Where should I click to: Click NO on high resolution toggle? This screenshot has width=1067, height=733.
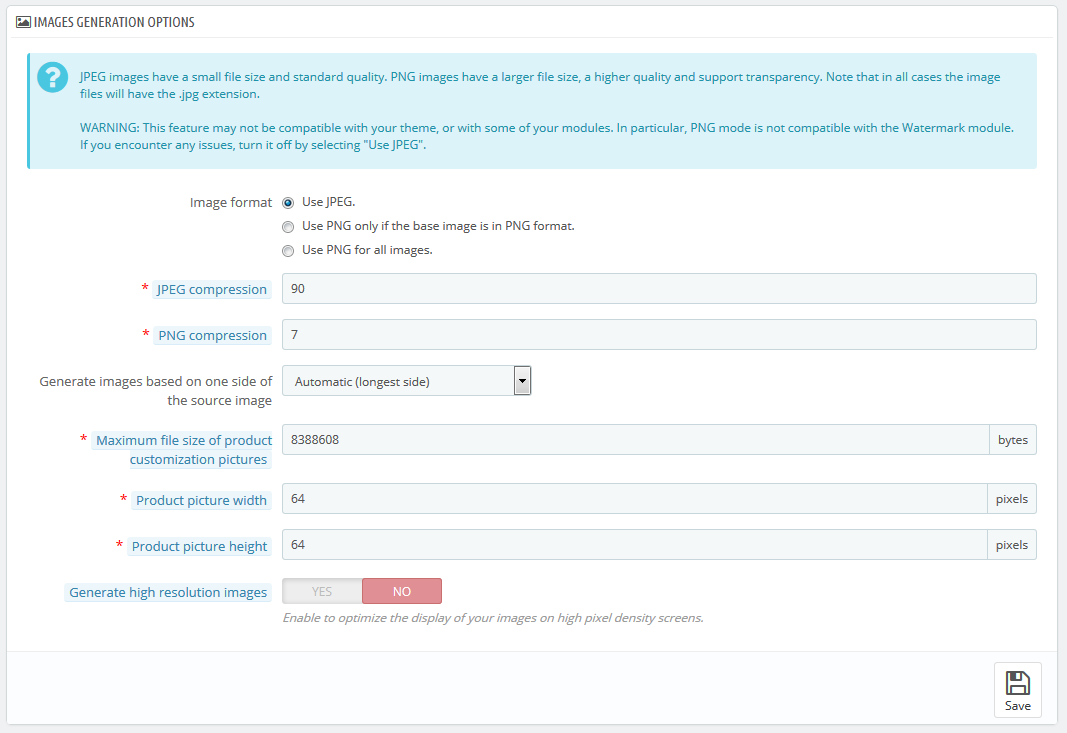(401, 591)
